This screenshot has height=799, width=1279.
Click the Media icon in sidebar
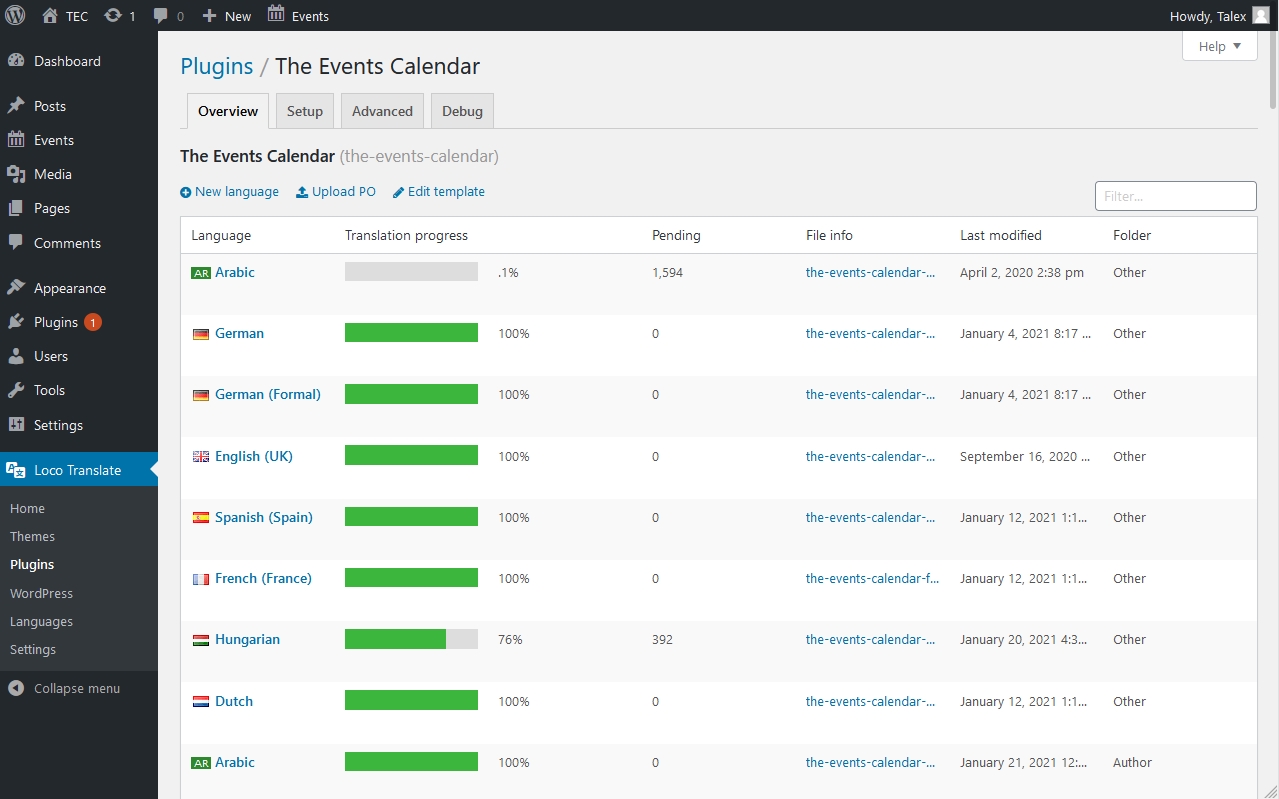[x=16, y=174]
